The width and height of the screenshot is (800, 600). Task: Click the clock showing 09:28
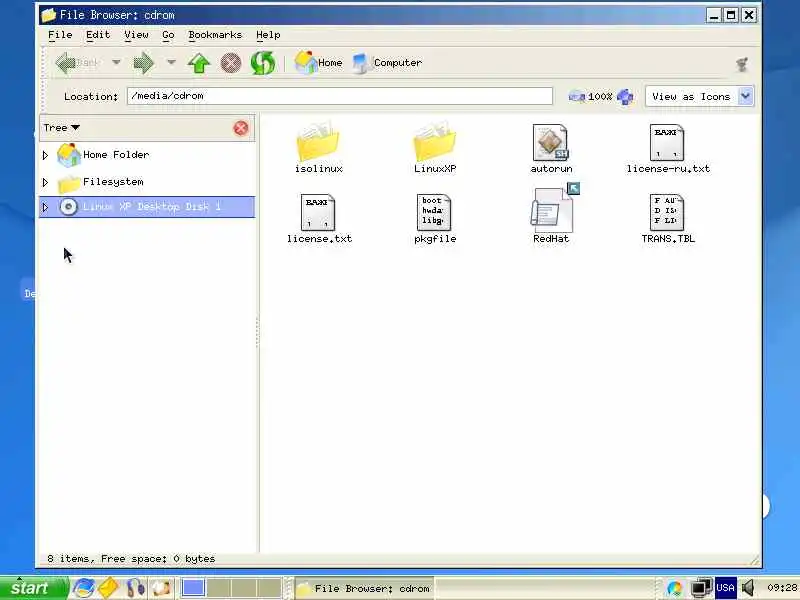pyautogui.click(x=782, y=588)
